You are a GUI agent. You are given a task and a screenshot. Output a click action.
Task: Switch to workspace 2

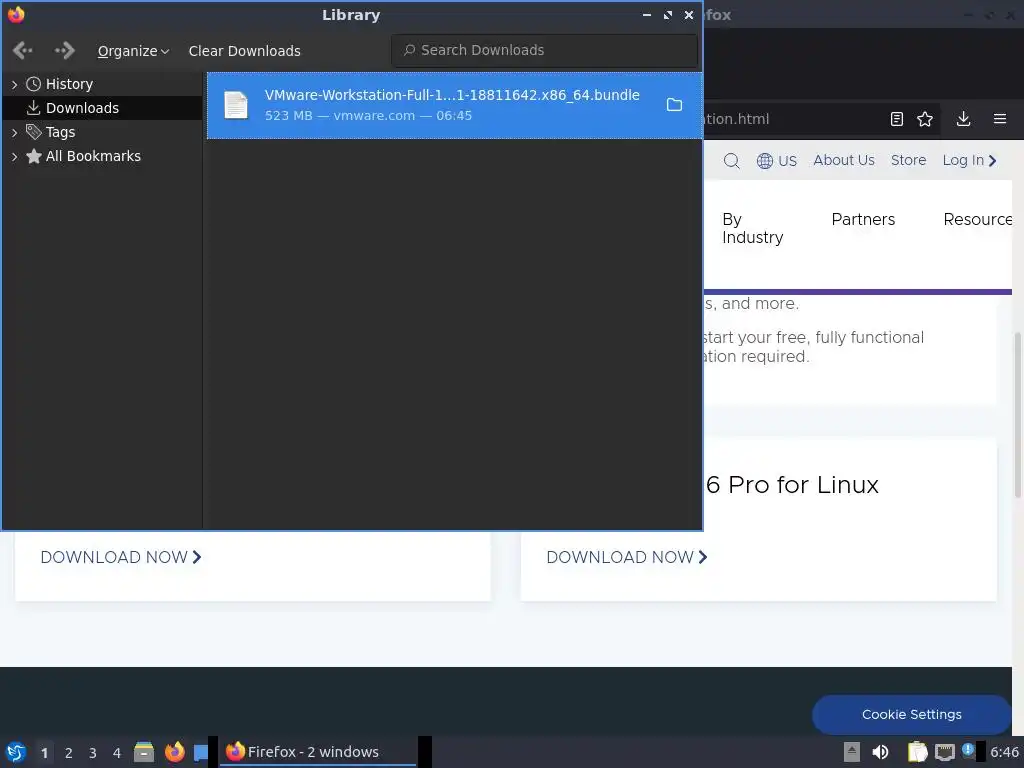69,753
